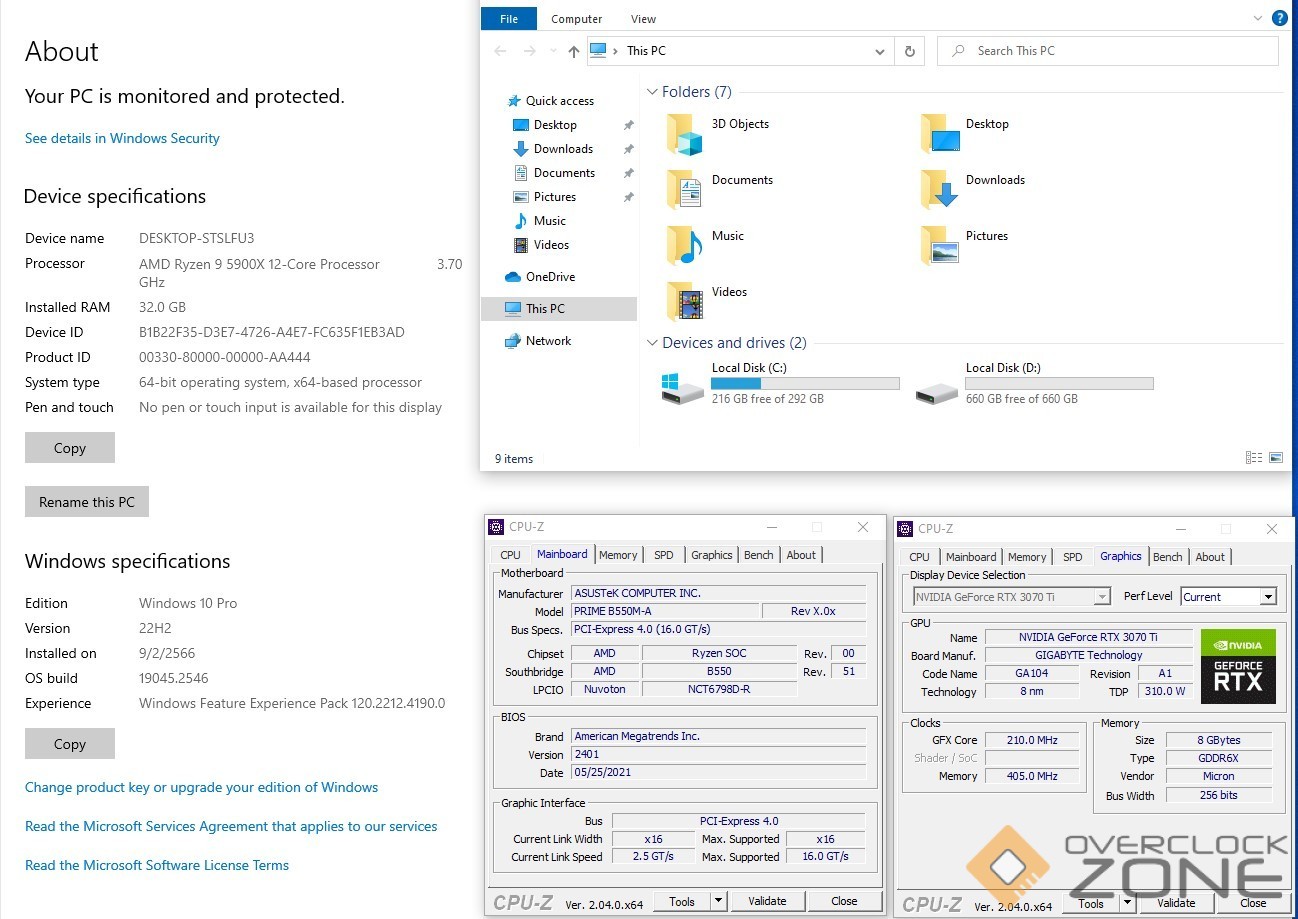
Task: Open the Microsoft Services Agreement link
Action: [231, 826]
